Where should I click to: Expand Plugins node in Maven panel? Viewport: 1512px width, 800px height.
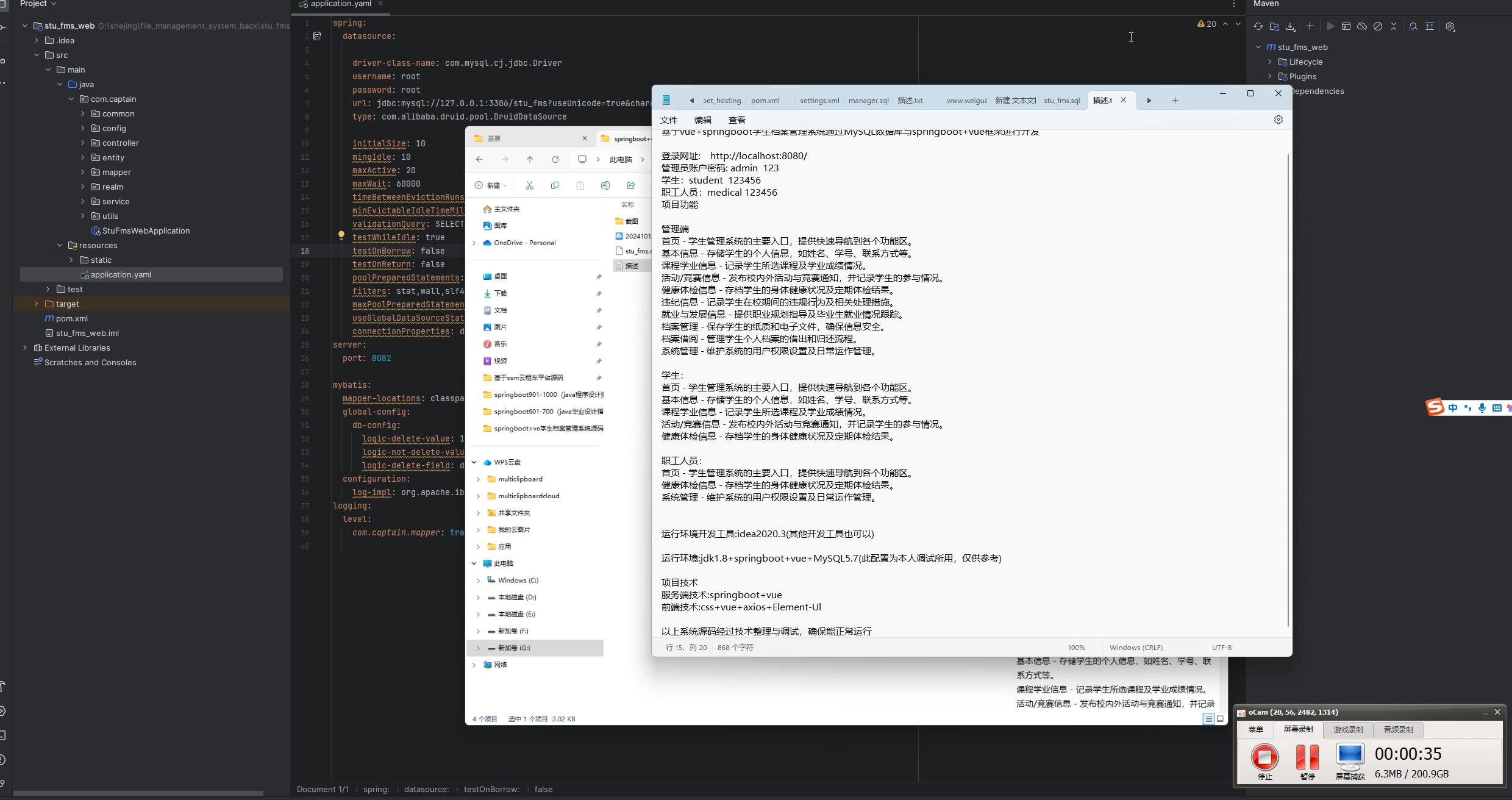[x=1270, y=76]
